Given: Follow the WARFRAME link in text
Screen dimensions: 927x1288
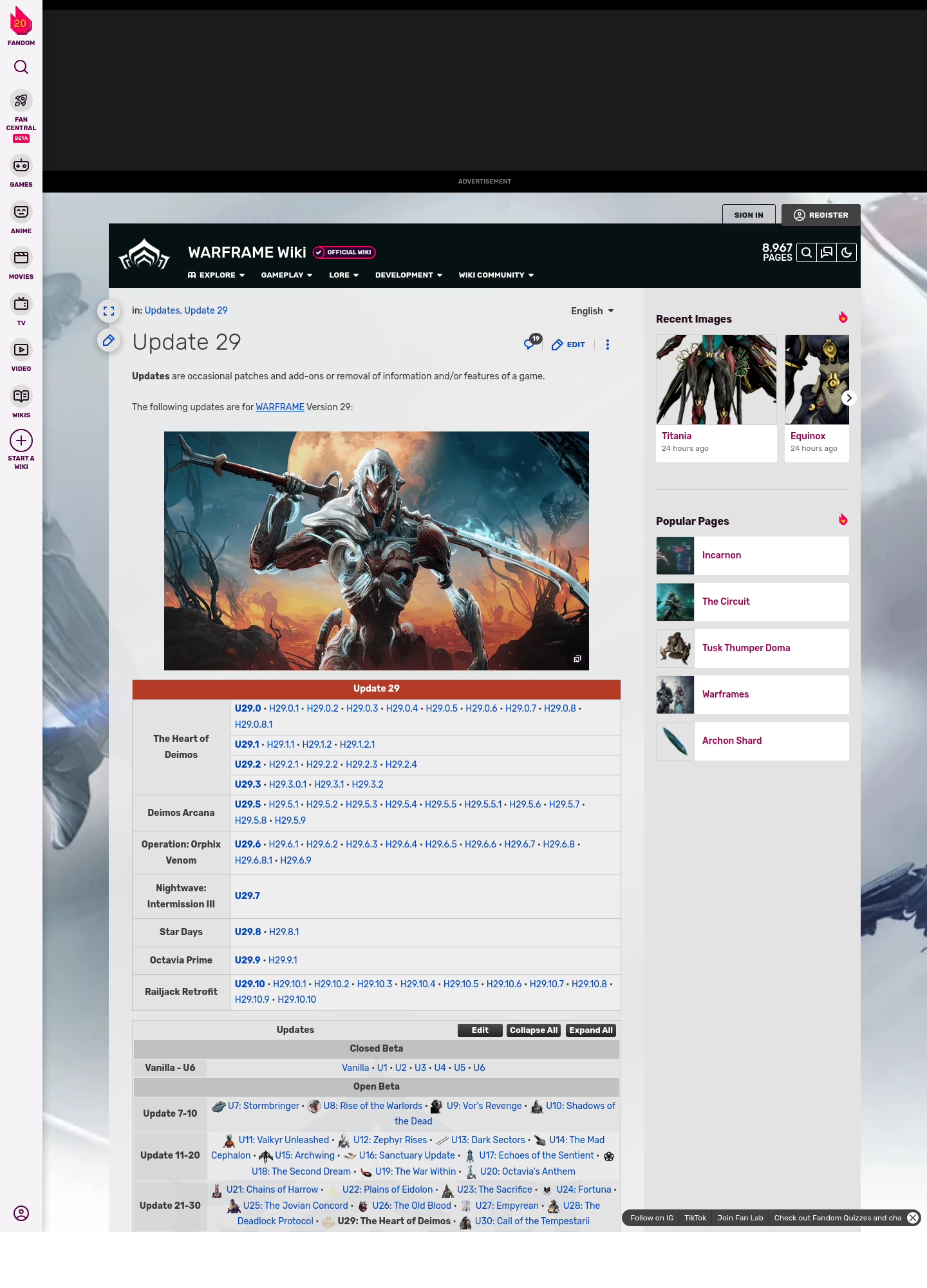Looking at the screenshot, I should [x=280, y=407].
